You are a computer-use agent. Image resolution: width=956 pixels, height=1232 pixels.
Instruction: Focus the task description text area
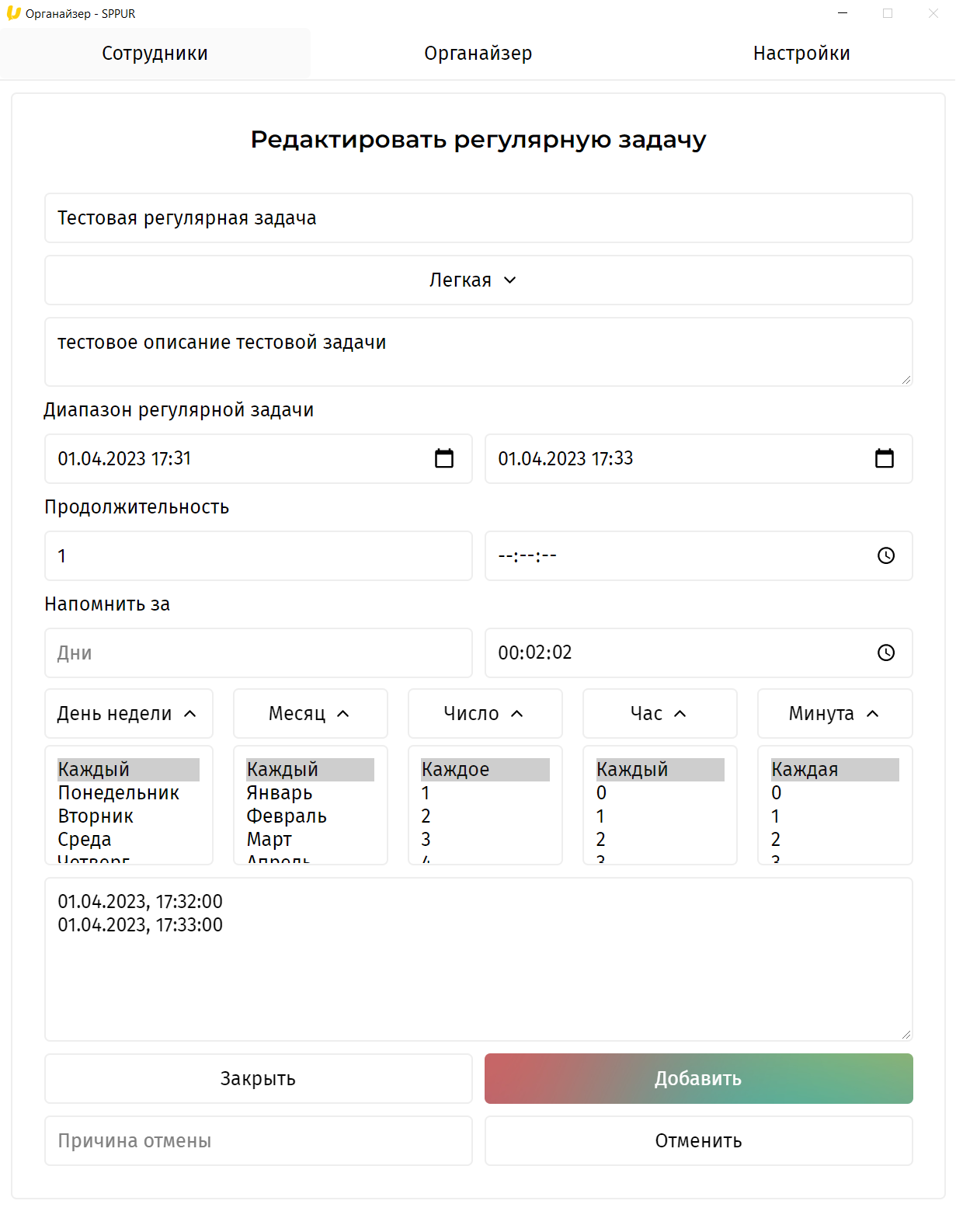pos(478,352)
